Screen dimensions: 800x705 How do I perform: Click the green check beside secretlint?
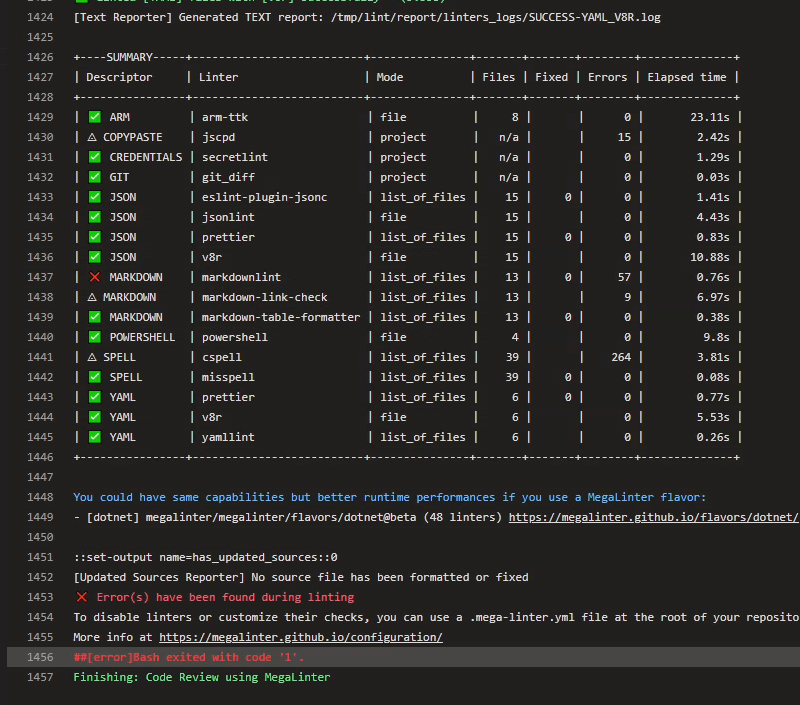tap(94, 157)
